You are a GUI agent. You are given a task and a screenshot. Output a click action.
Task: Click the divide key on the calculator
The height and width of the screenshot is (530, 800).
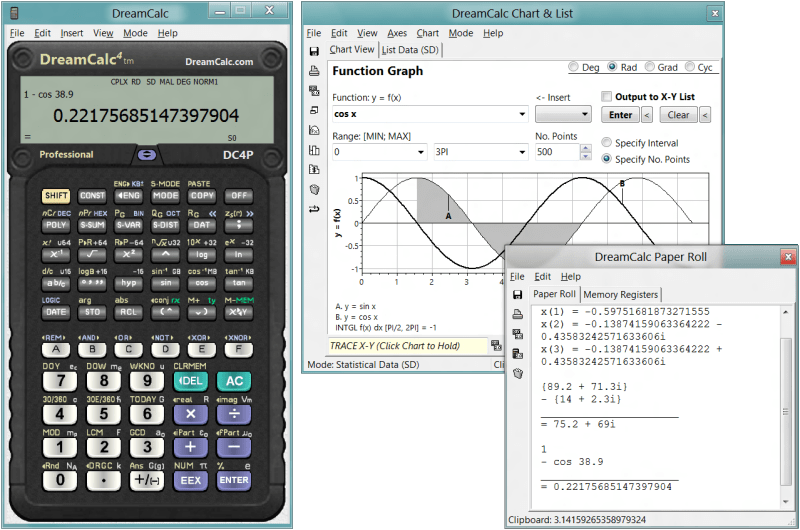(x=234, y=414)
